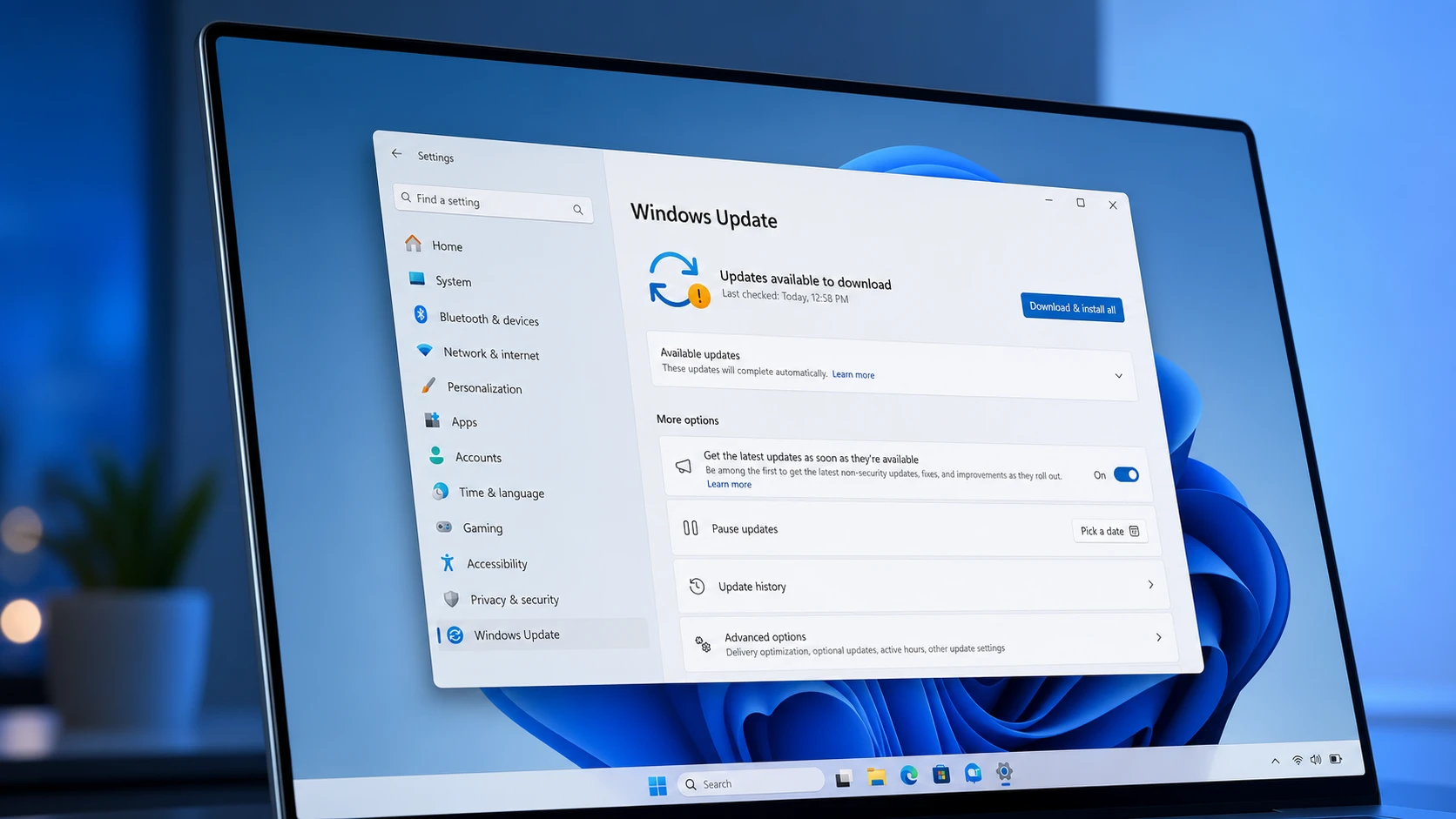The image size is (1456, 819).
Task: Turn off get latest updates toggle
Action: point(1126,474)
